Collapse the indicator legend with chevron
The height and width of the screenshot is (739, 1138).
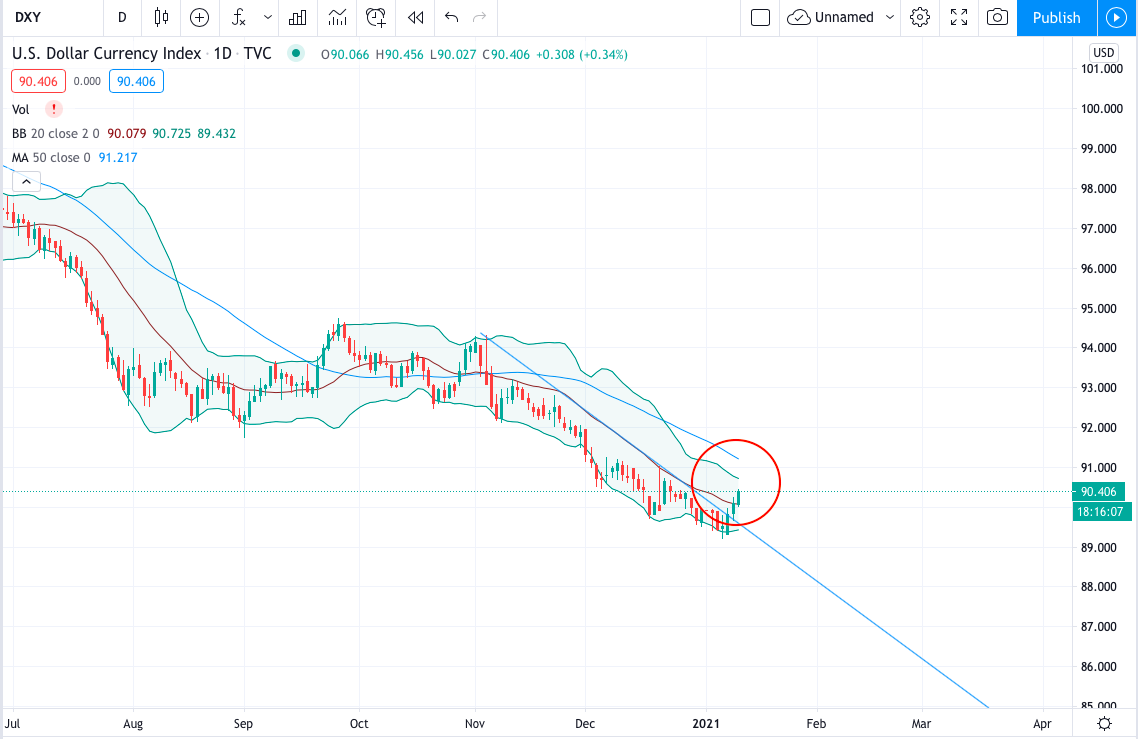click(25, 181)
